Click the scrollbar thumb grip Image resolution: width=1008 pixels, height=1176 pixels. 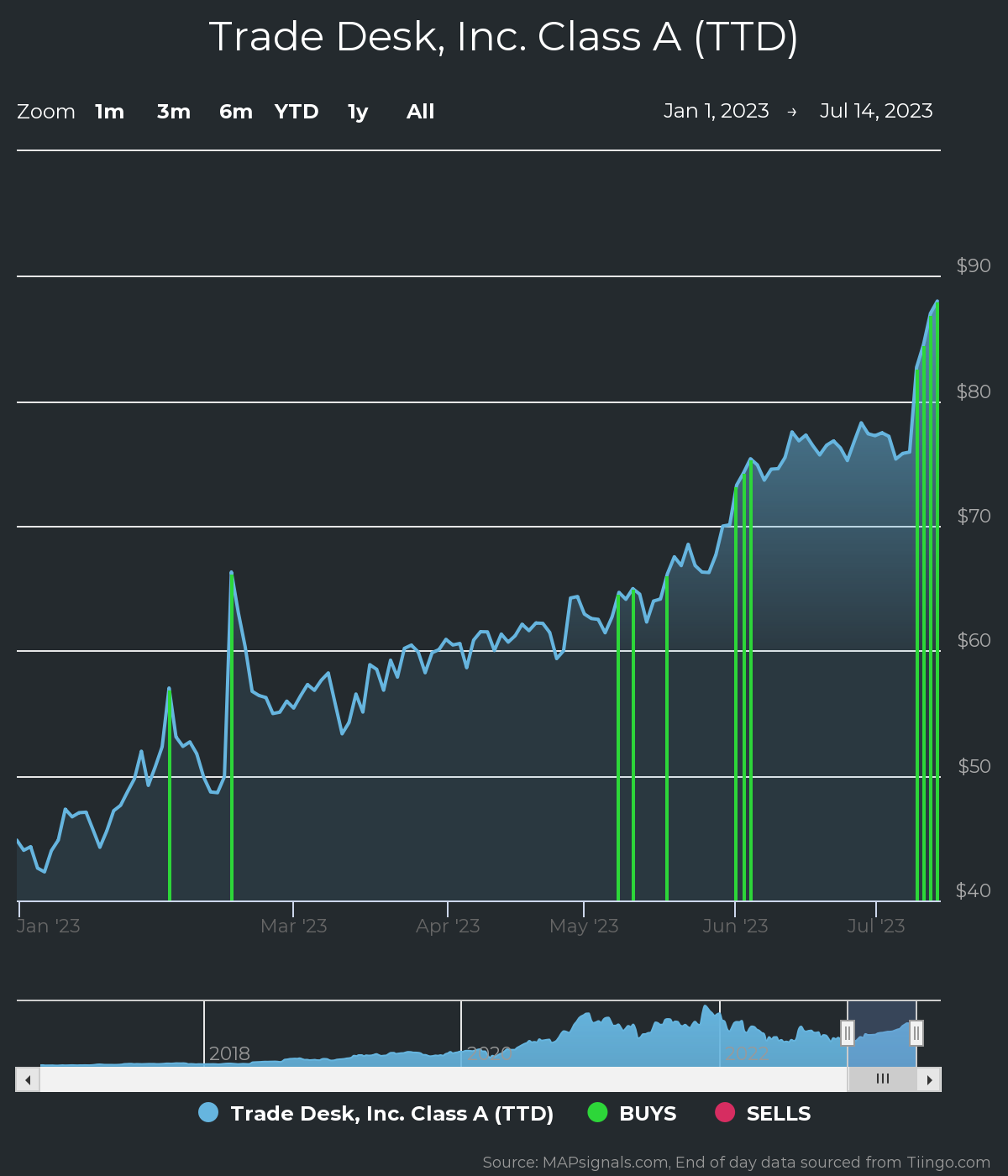coord(882,1079)
